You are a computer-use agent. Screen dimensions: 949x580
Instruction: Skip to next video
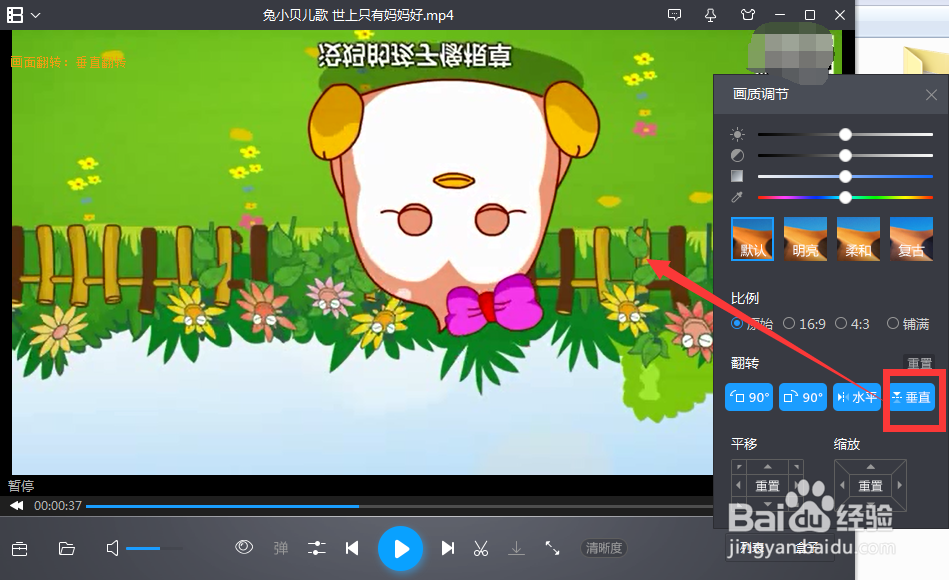[448, 549]
